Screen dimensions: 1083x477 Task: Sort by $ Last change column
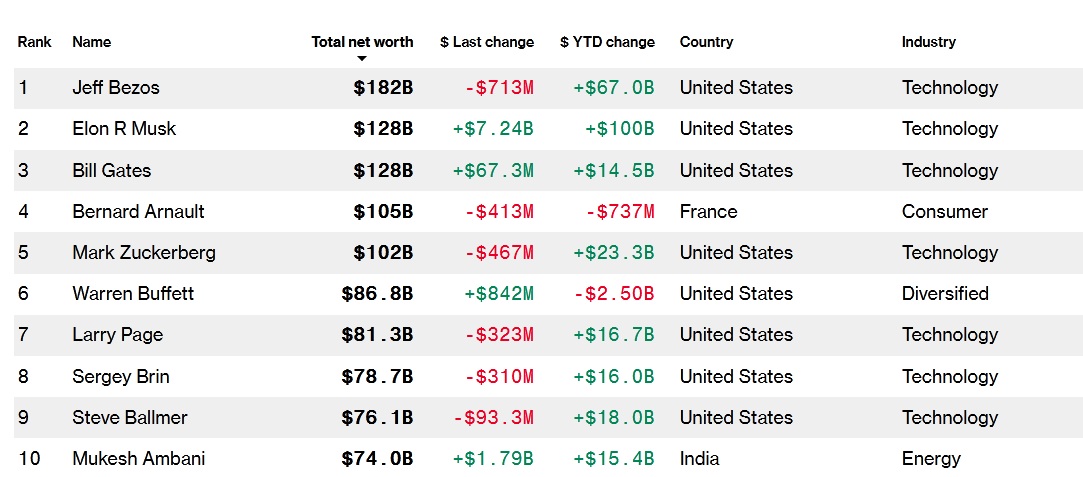487,42
